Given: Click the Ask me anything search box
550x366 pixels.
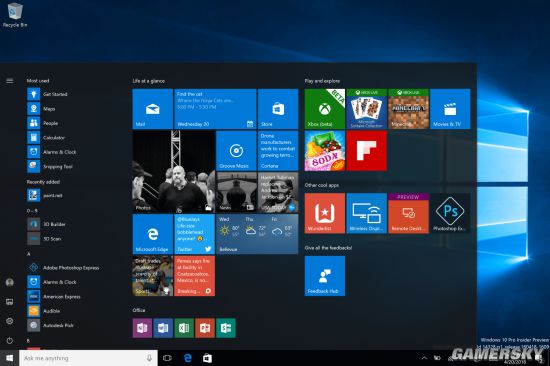Looking at the screenshot, I should pyautogui.click(x=88, y=358).
